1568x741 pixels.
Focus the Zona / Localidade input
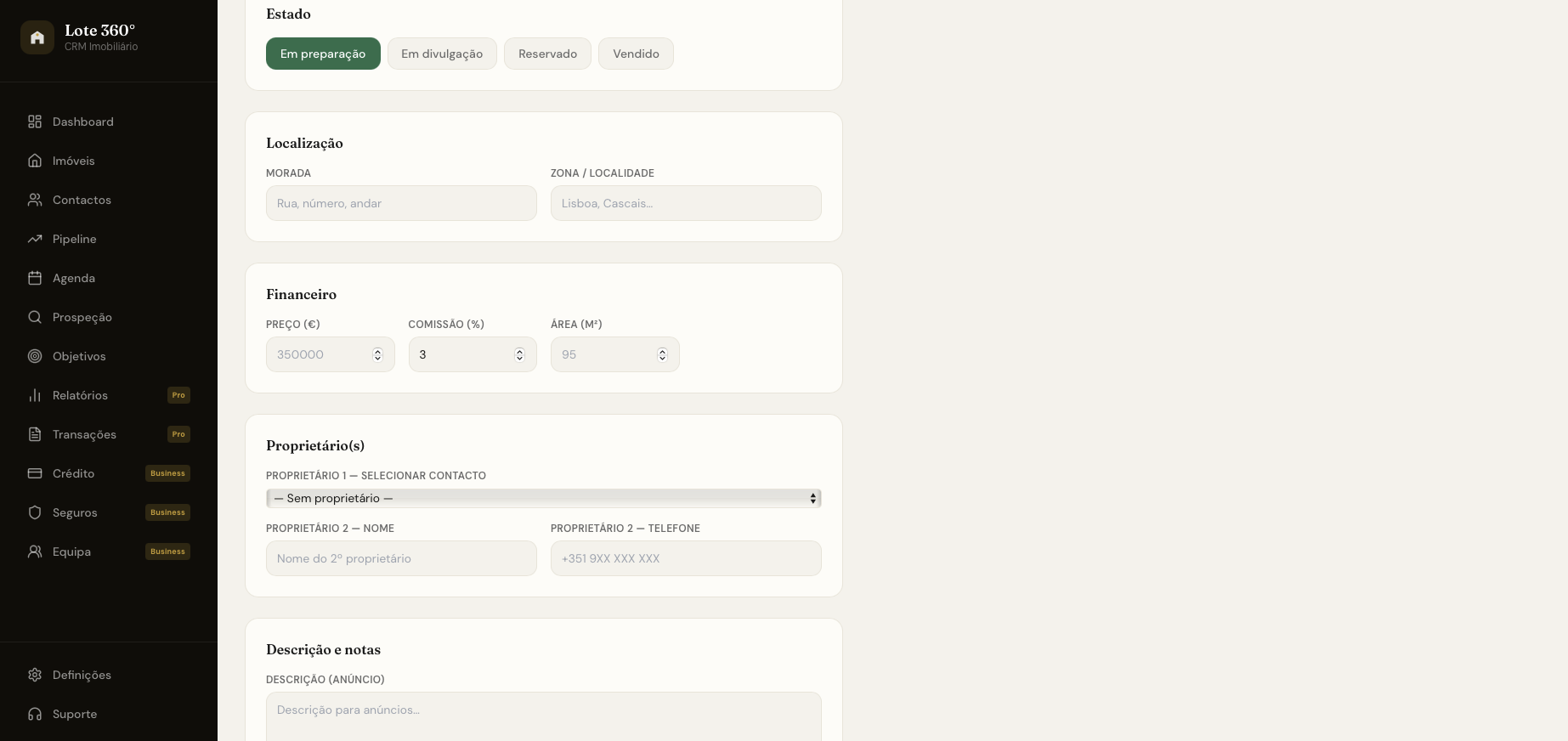pyautogui.click(x=686, y=203)
